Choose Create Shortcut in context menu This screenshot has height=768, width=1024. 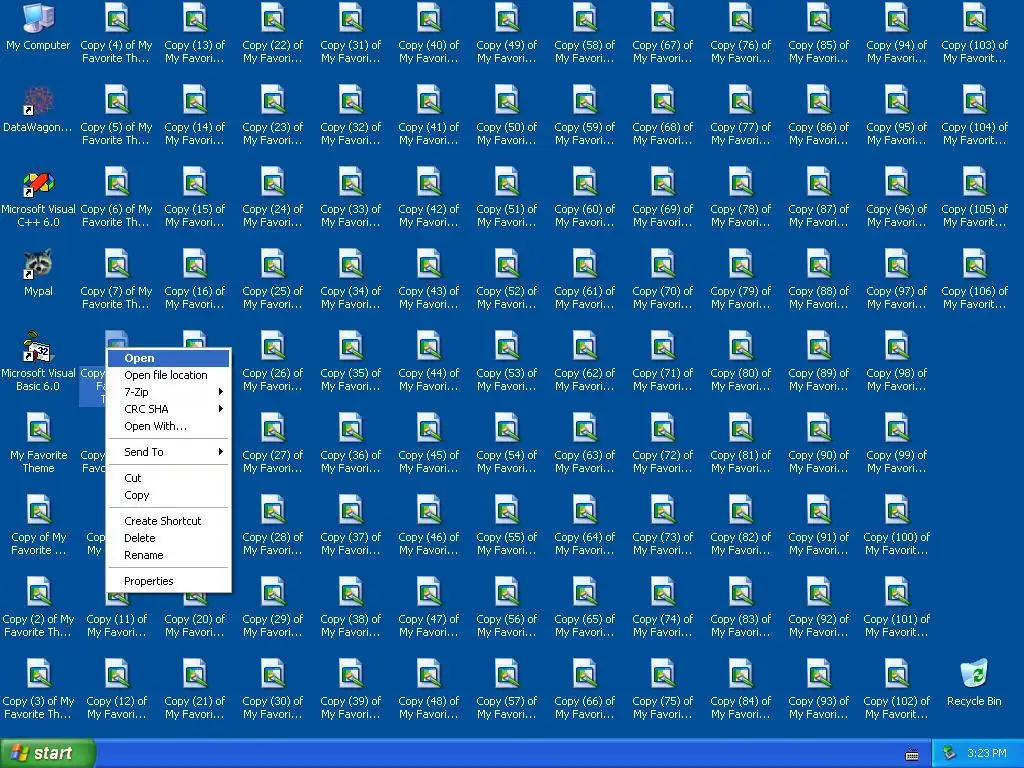(168, 521)
